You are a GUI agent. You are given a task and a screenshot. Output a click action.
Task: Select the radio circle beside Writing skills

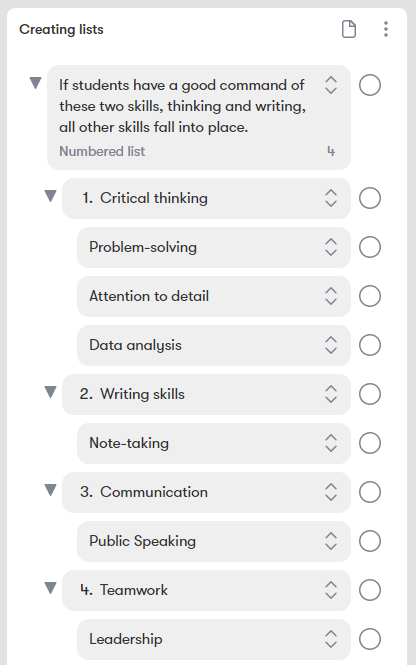[x=370, y=394]
